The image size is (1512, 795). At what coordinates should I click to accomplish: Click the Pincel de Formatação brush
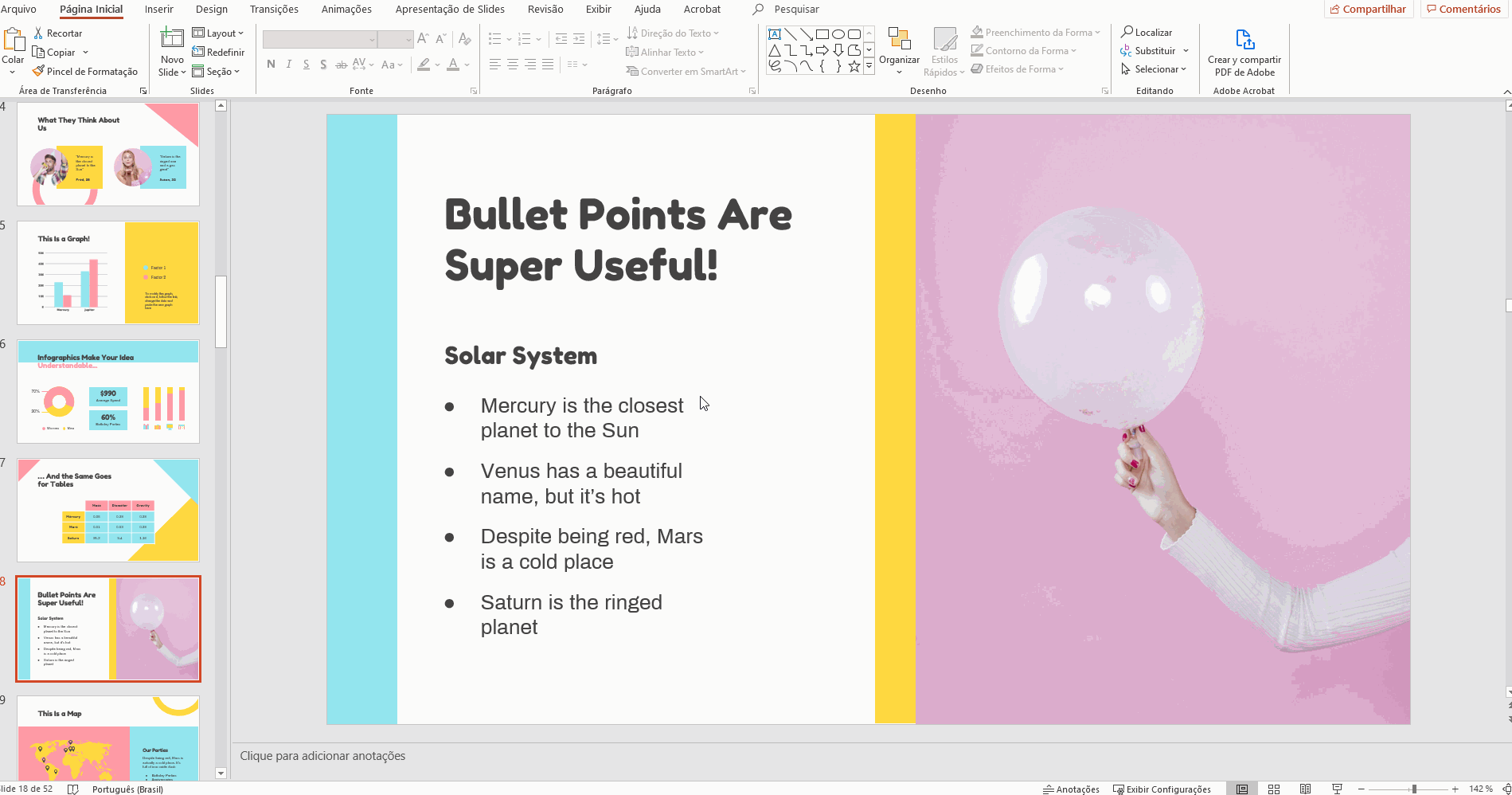38,71
